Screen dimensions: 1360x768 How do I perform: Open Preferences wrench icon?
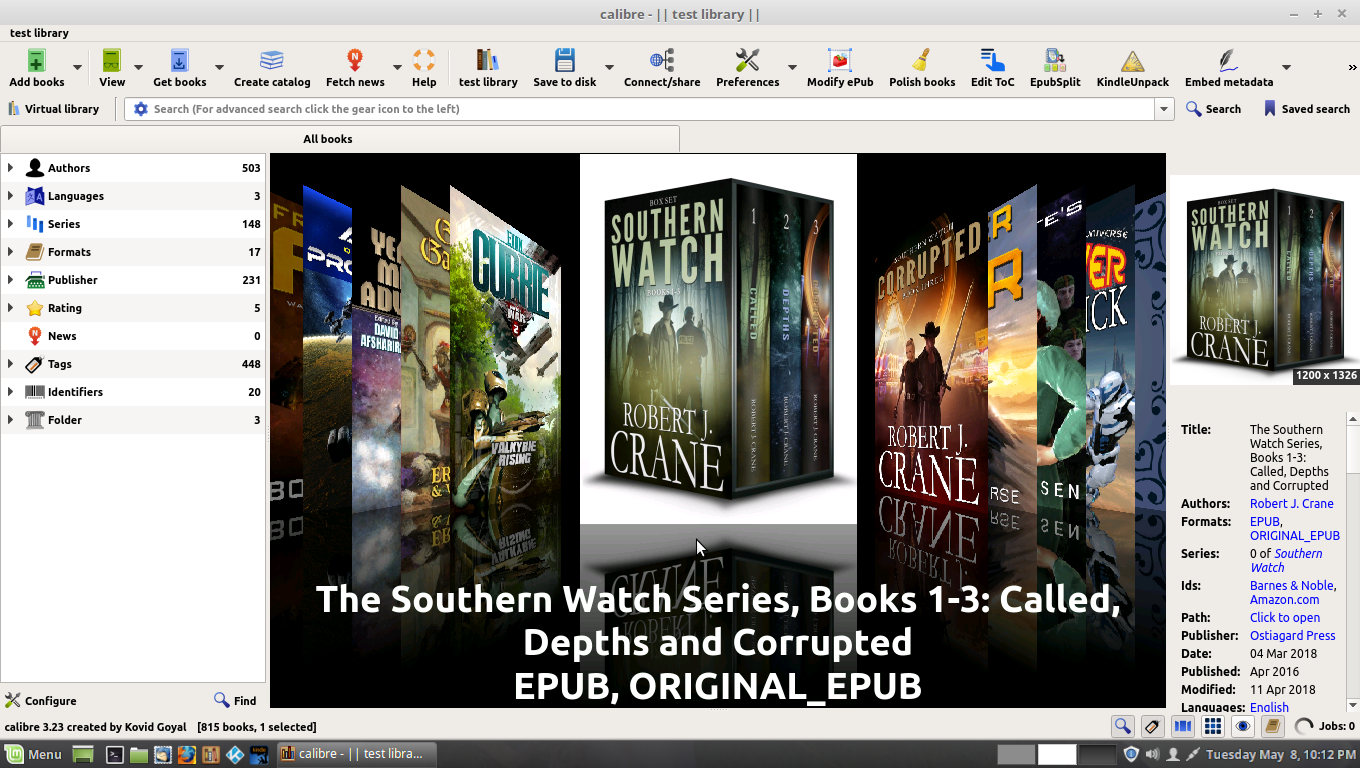(747, 60)
